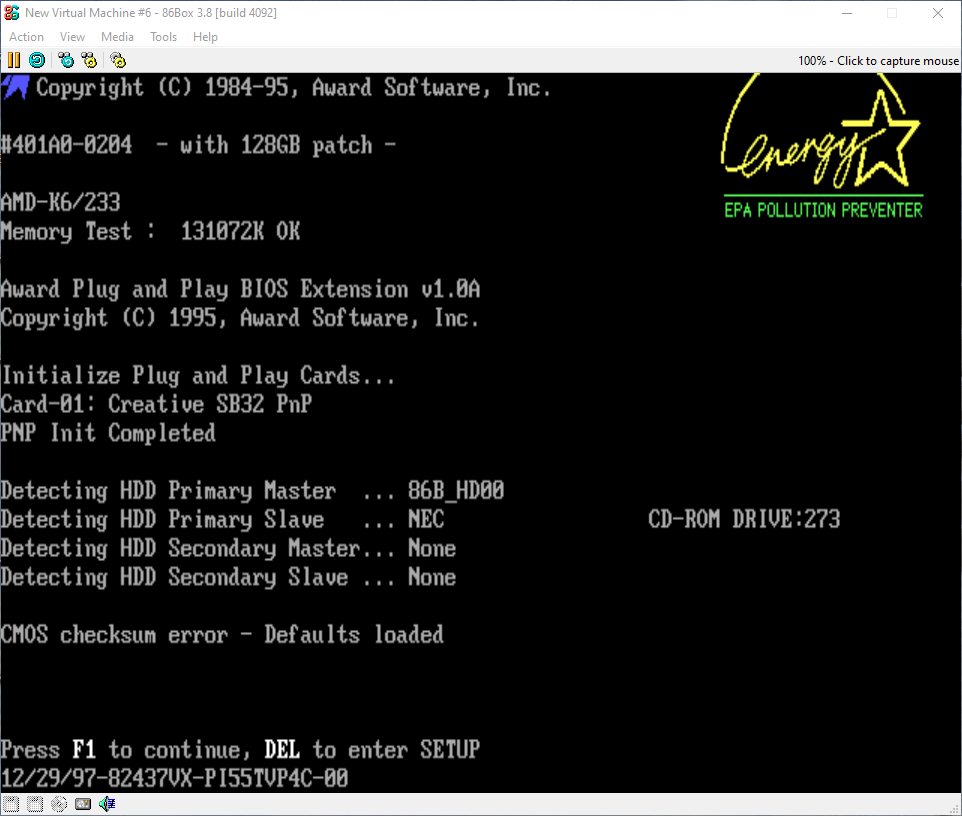Image resolution: width=962 pixels, height=816 pixels.
Task: Open the Action menu
Action: coord(27,37)
